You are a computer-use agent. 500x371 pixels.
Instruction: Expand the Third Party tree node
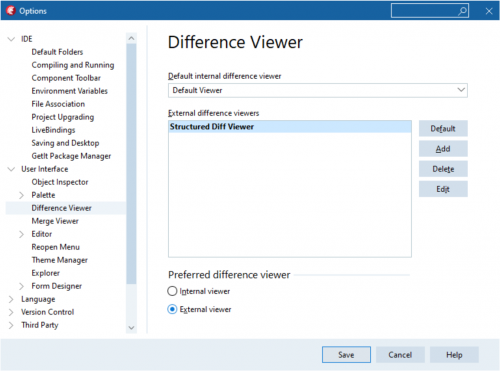pyautogui.click(x=11, y=325)
